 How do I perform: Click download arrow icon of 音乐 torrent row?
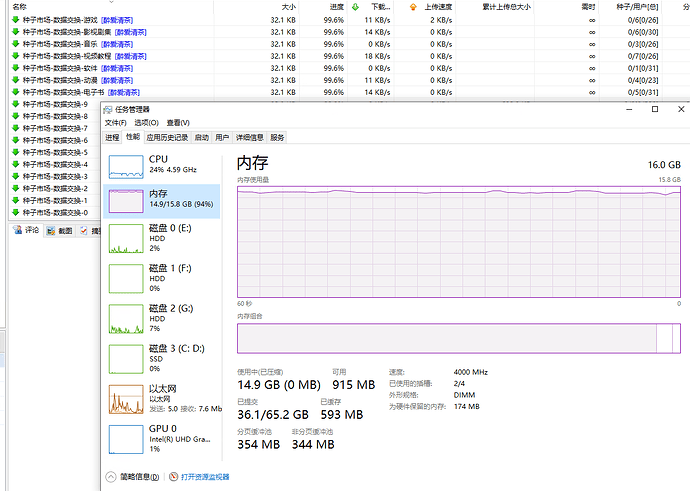pyautogui.click(x=15, y=44)
